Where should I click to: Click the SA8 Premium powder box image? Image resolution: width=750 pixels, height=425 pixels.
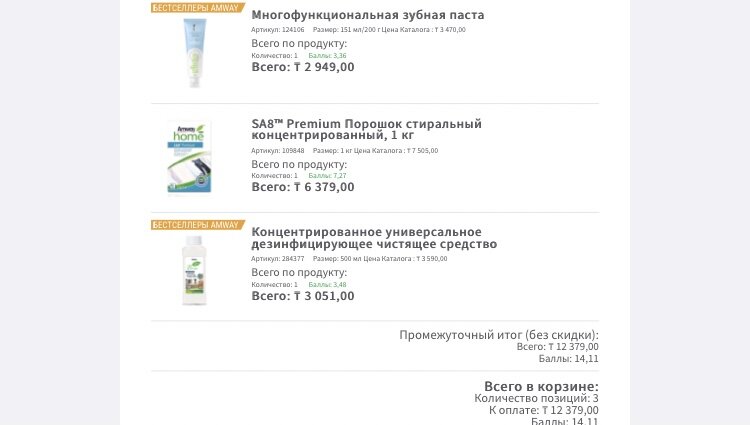(189, 158)
